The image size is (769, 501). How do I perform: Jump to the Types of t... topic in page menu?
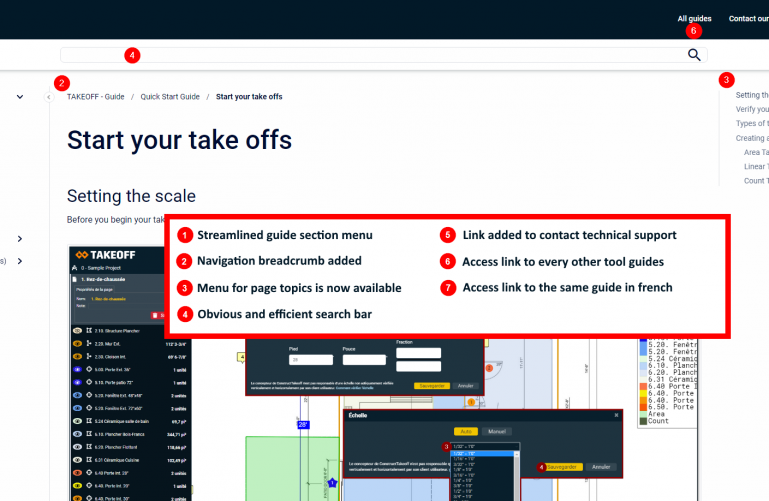pos(752,124)
